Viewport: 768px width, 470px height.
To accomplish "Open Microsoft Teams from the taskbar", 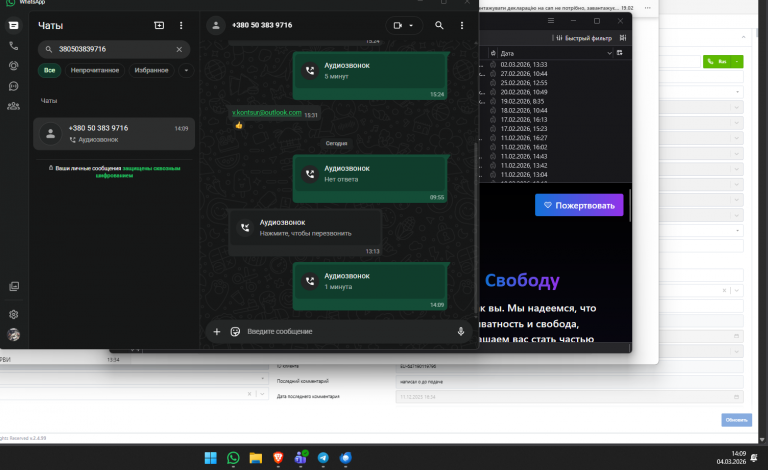I will [x=301, y=458].
